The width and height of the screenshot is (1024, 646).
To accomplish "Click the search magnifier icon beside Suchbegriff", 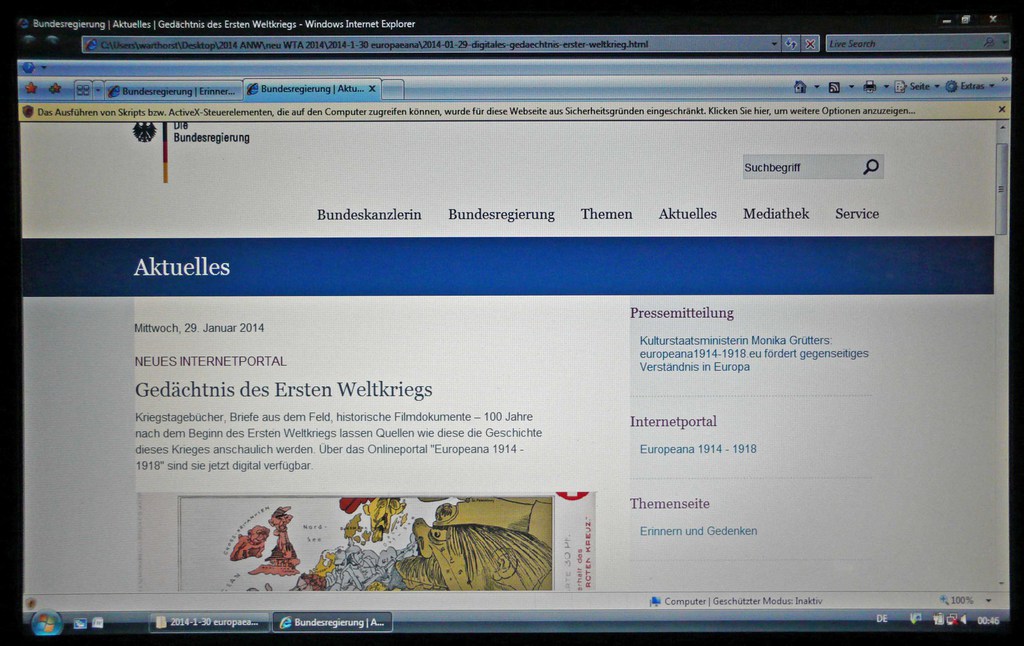I will [x=870, y=167].
